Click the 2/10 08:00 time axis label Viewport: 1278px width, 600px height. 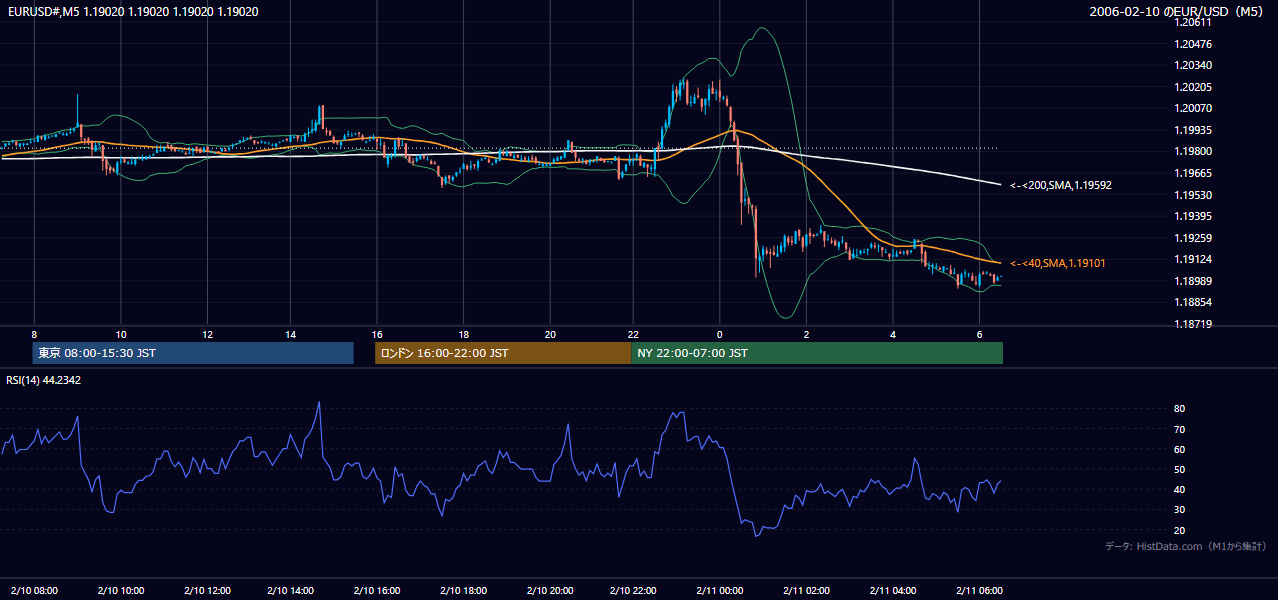tap(34, 590)
